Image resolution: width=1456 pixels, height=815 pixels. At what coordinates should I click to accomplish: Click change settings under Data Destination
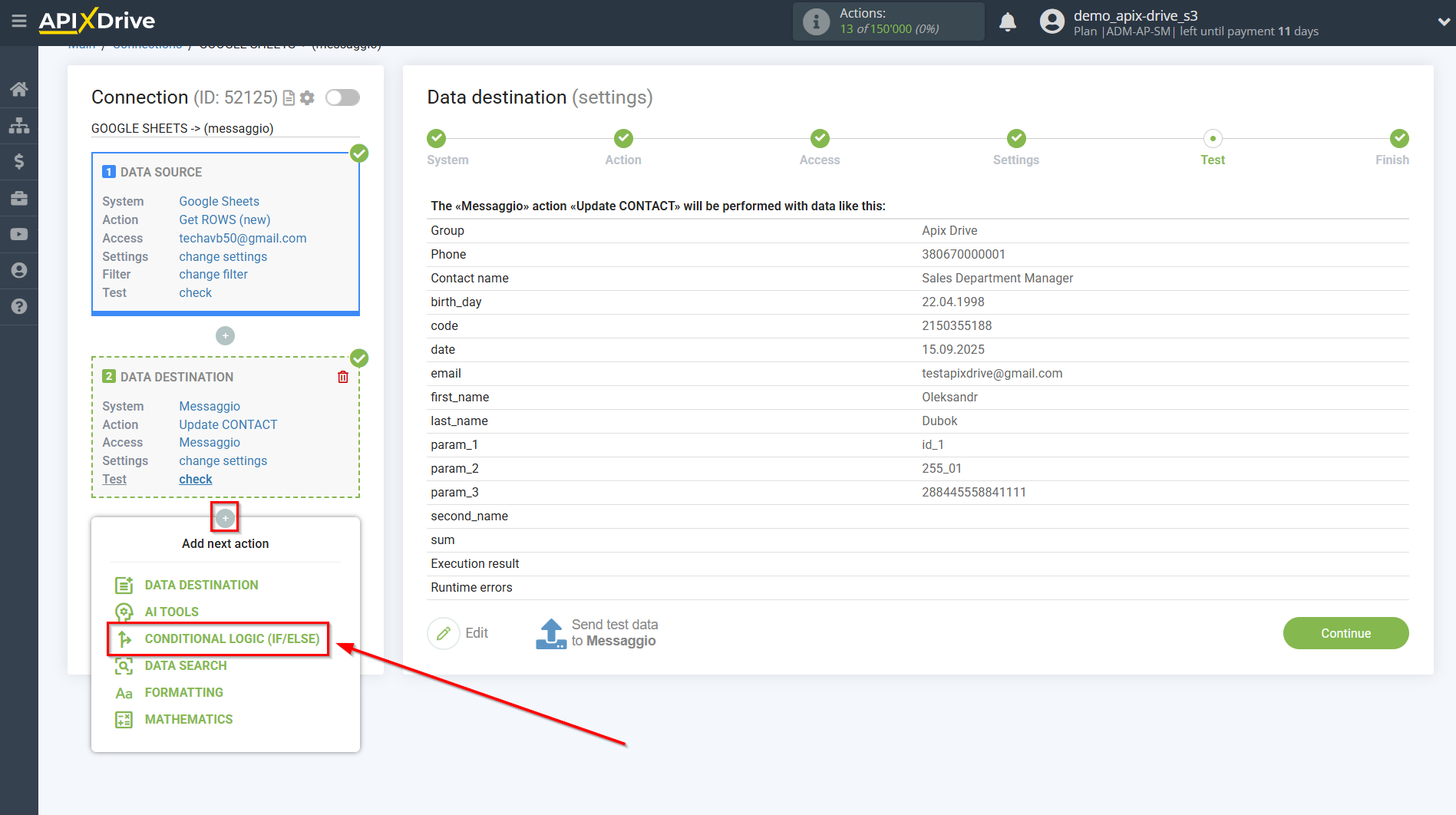click(223, 460)
